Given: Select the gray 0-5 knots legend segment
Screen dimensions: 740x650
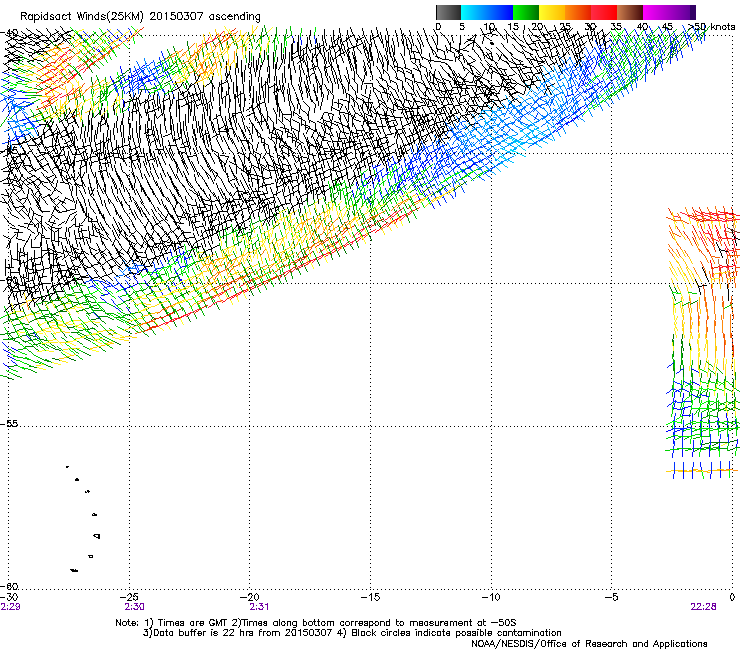Looking at the screenshot, I should (x=448, y=12).
